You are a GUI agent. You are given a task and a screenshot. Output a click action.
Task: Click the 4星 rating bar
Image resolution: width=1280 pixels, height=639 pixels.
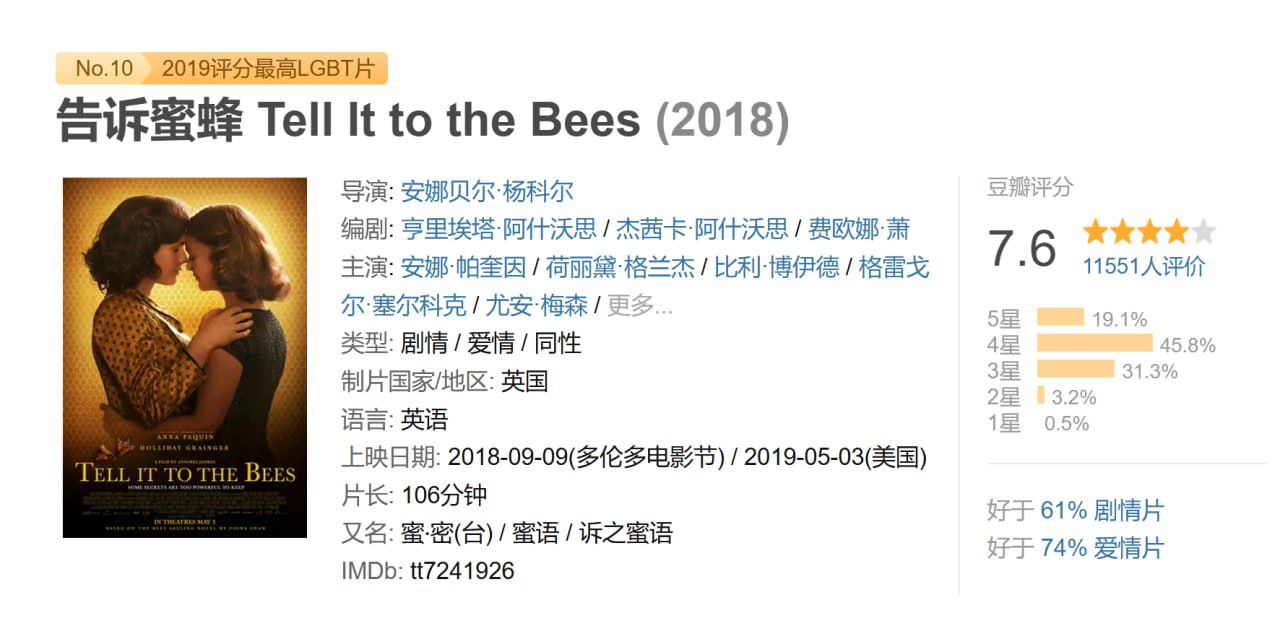click(1094, 345)
